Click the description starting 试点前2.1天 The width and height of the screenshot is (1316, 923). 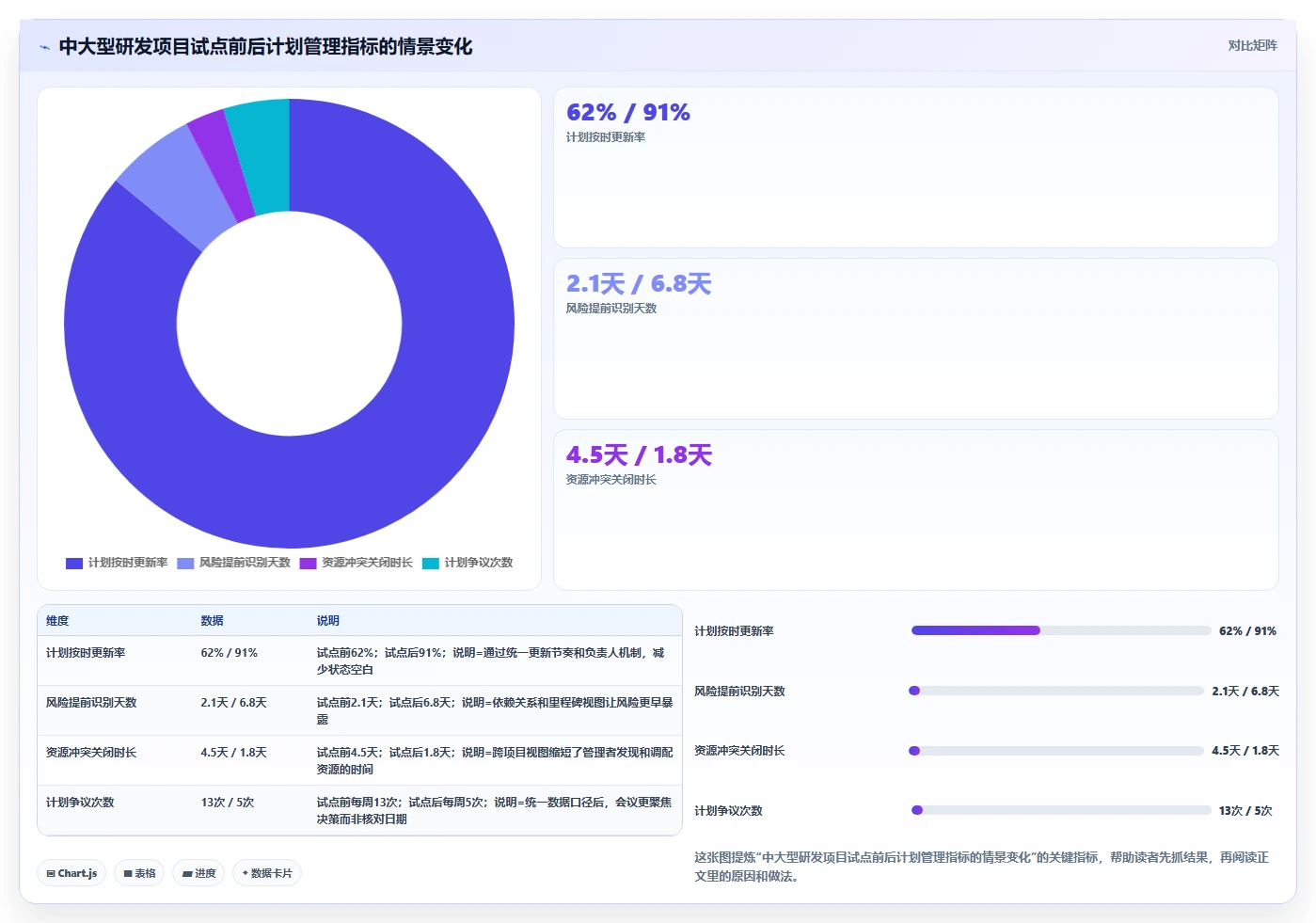[x=494, y=711]
